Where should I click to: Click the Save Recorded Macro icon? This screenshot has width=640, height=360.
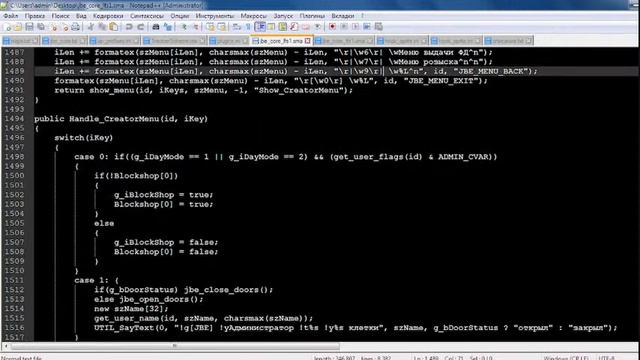pos(379,27)
